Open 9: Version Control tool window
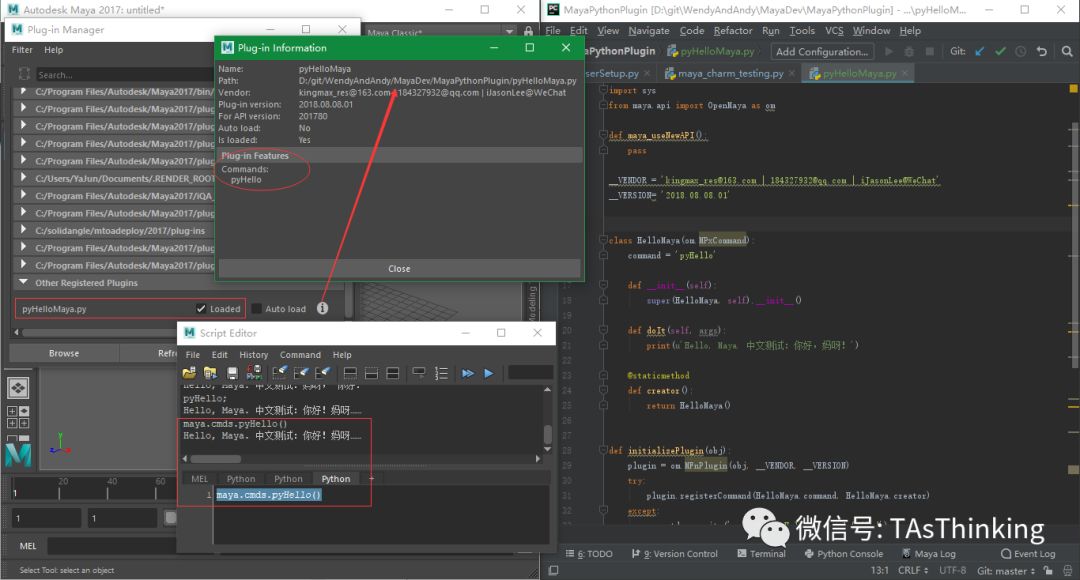This screenshot has height=580, width=1080. [x=674, y=554]
